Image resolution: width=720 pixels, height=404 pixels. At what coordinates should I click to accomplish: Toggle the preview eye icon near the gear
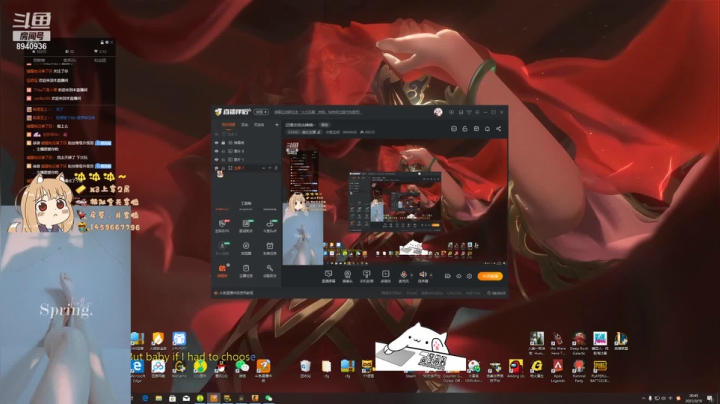coord(459,276)
